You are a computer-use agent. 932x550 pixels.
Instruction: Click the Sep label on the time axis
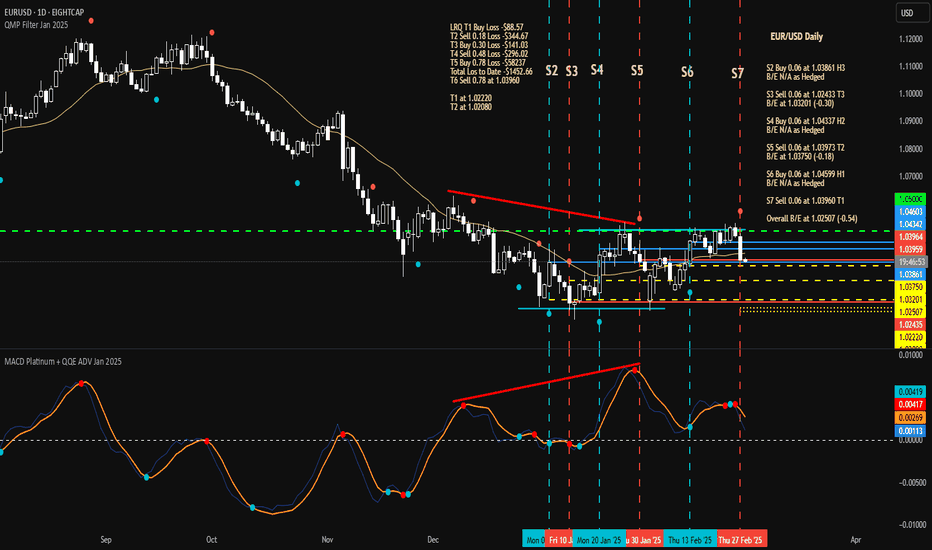coord(106,540)
